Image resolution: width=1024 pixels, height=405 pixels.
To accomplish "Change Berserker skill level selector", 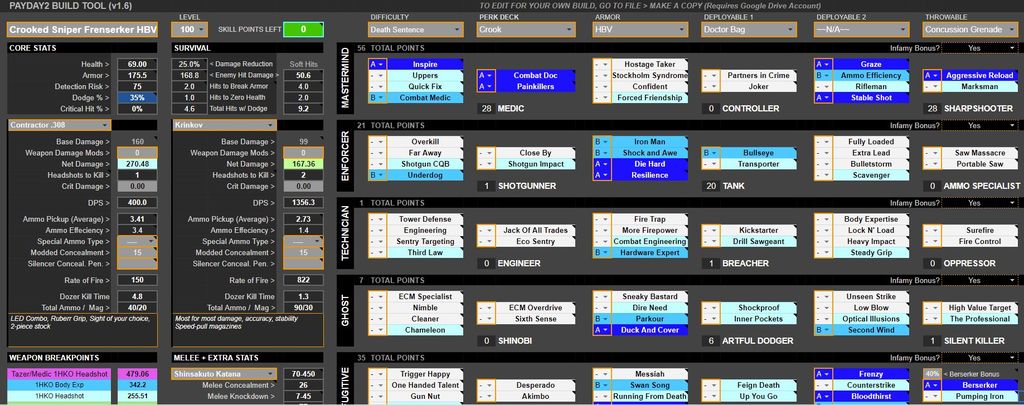I will pos(932,385).
